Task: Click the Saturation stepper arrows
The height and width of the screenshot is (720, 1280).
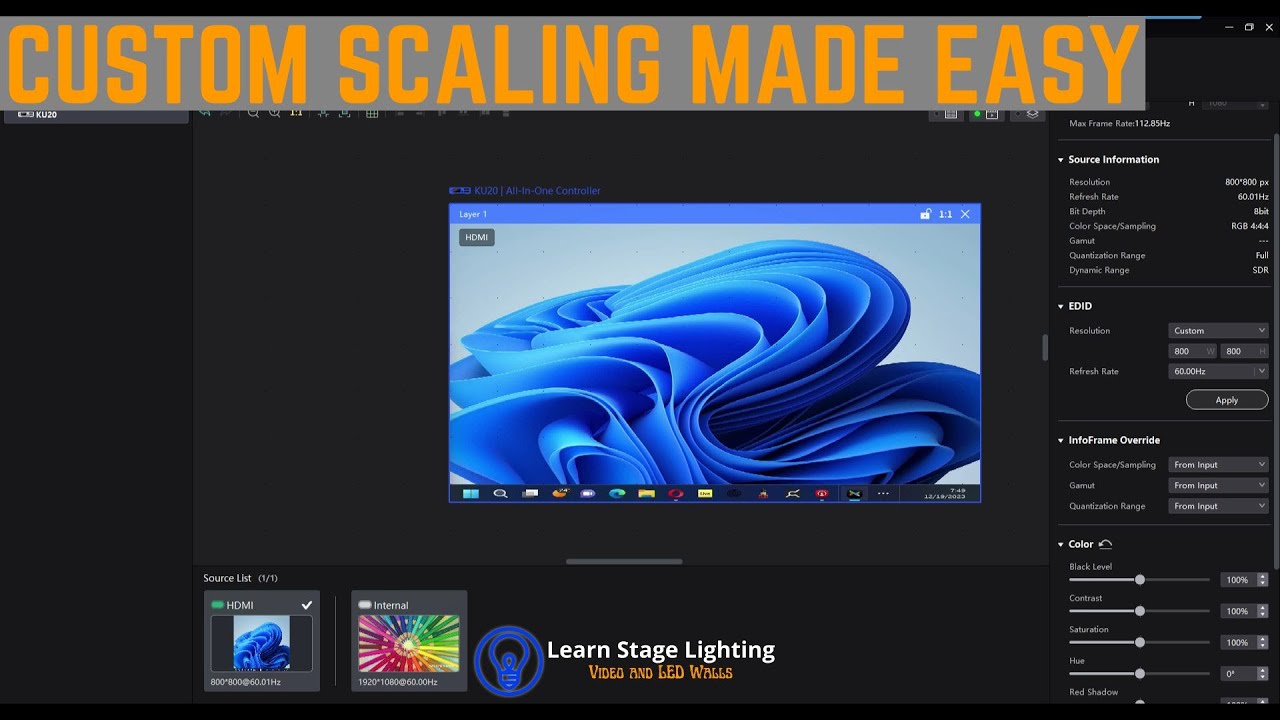Action: pyautogui.click(x=1262, y=642)
